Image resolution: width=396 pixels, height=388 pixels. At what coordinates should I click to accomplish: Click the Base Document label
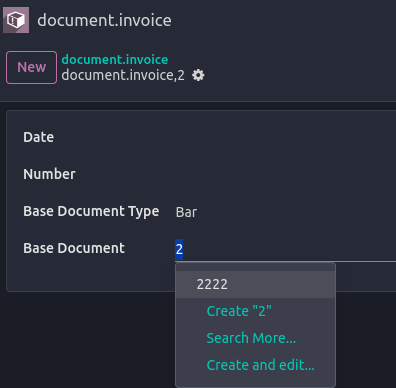click(x=74, y=248)
